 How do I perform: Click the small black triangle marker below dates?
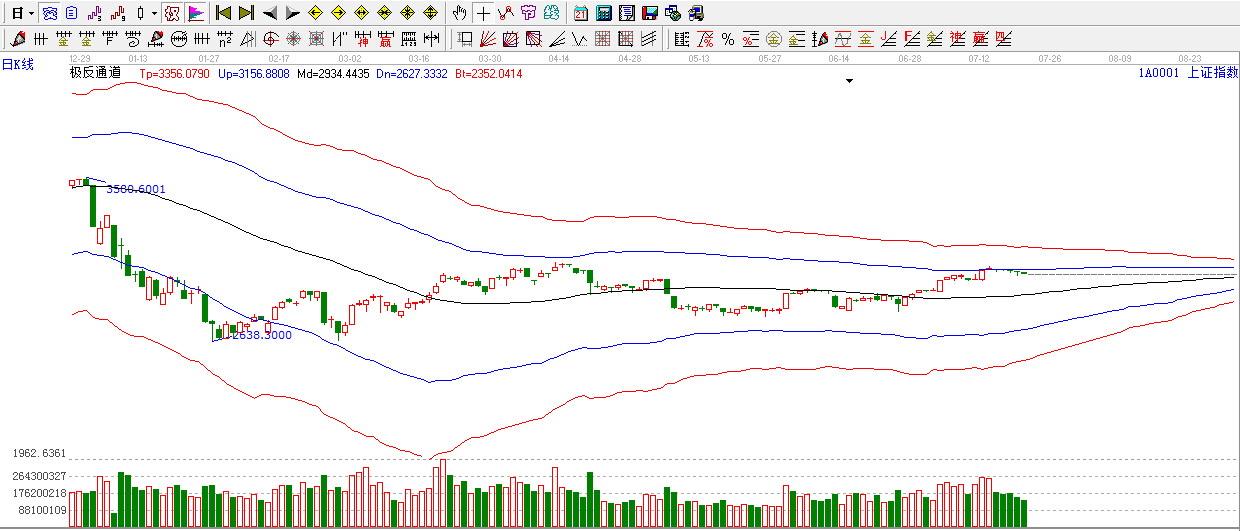click(849, 81)
